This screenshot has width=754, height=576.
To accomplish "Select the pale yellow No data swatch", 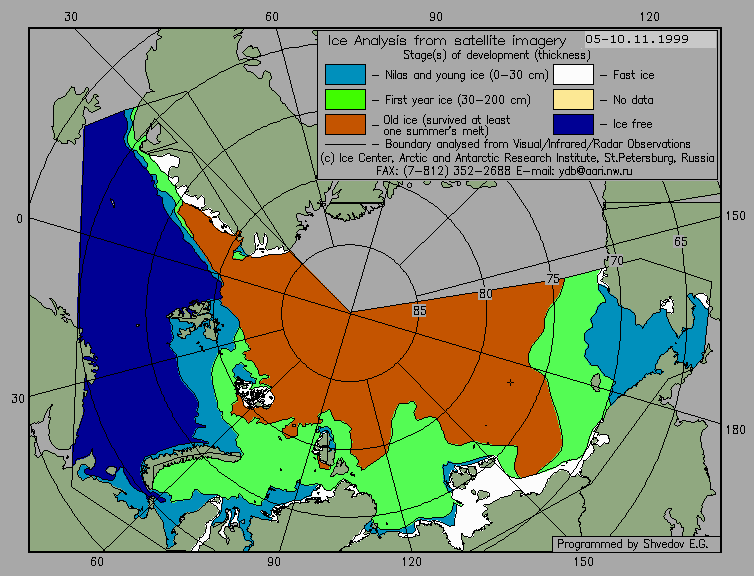I will tap(573, 100).
